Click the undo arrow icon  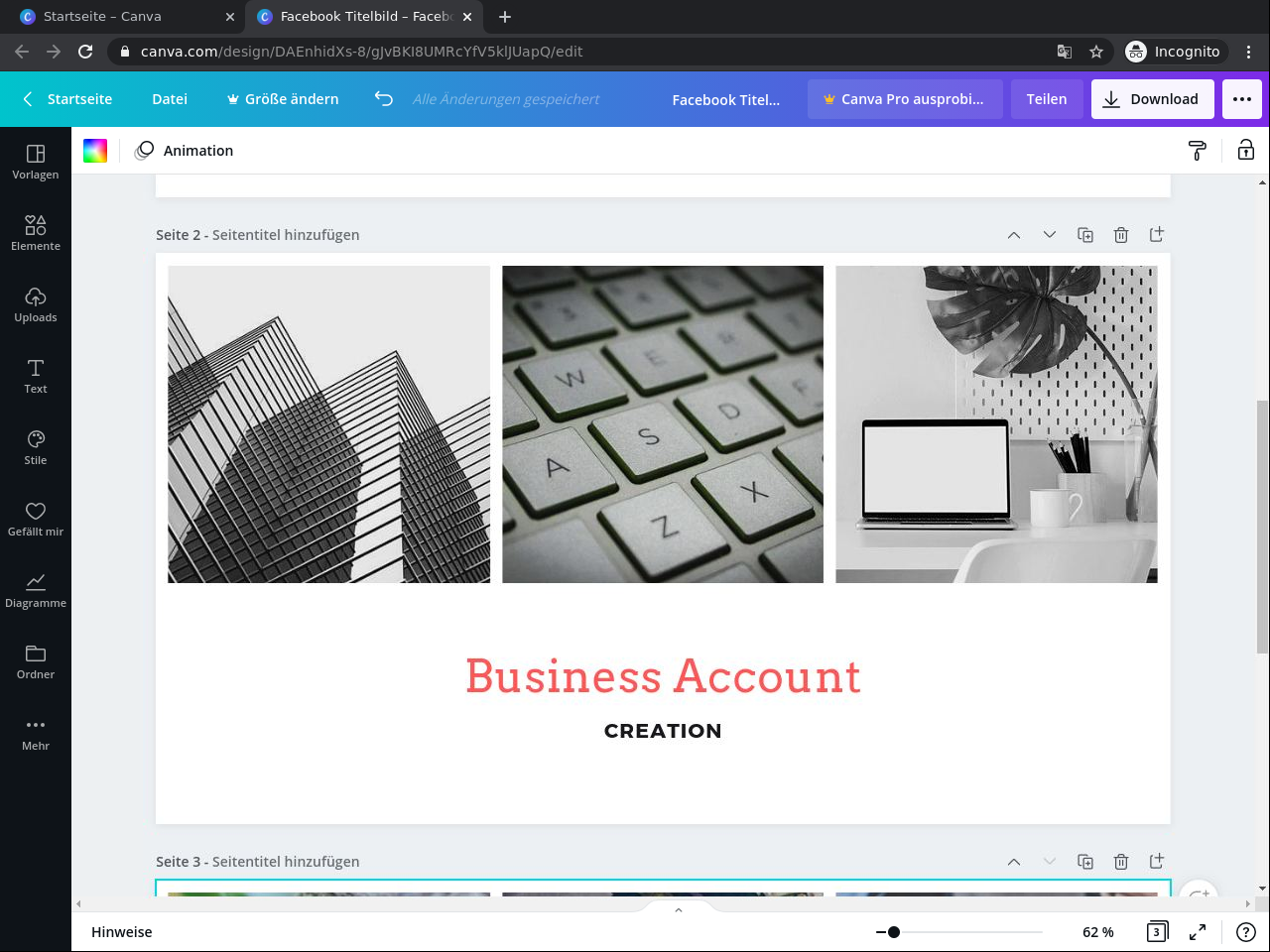[x=384, y=99]
